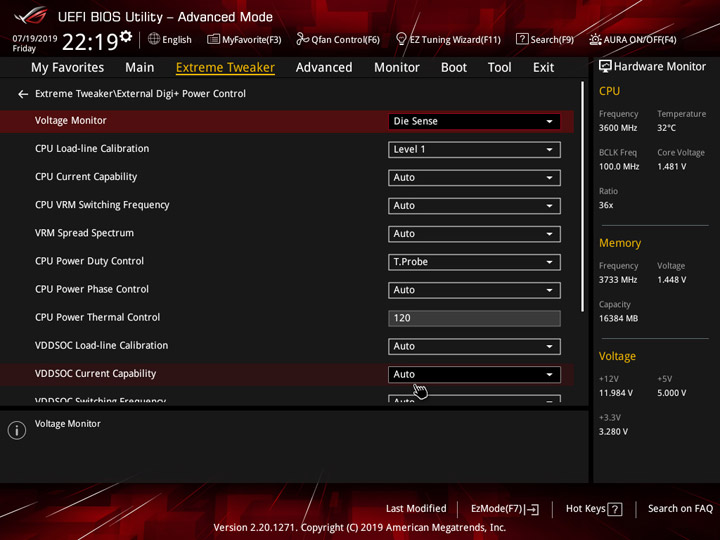Click the globe language icon
Screen dimensions: 720x540
[x=154, y=39]
